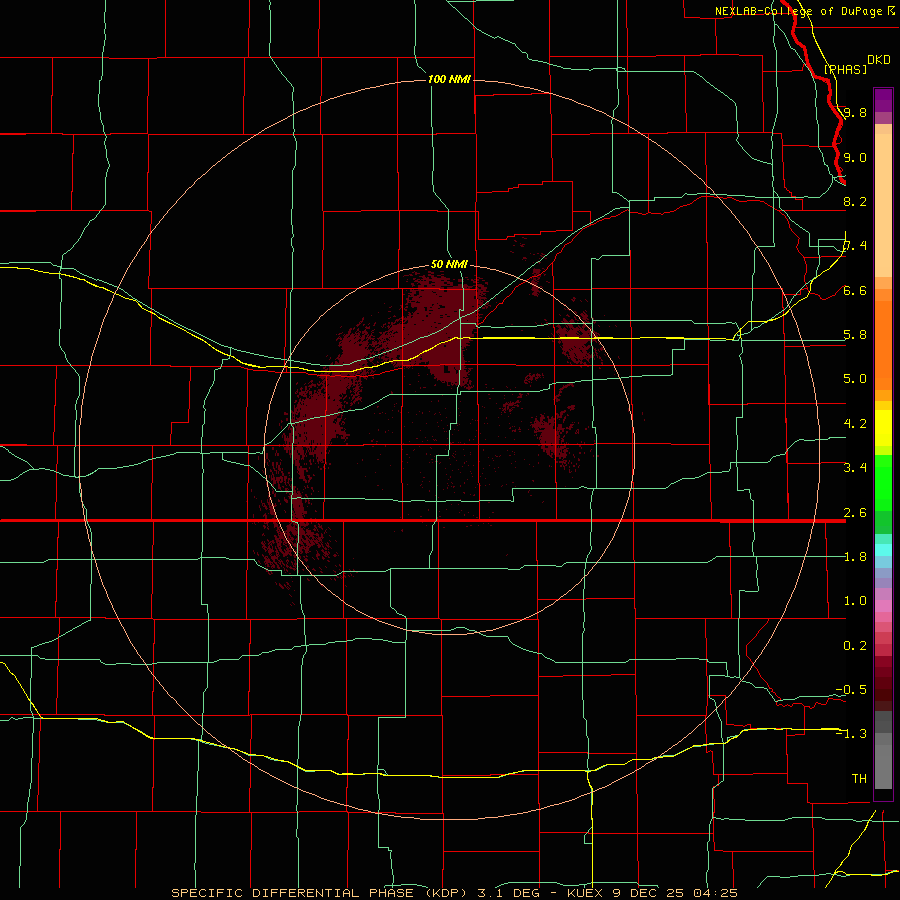The image size is (900, 900).
Task: Click the 8.2 value on the scale
Action: 855,201
